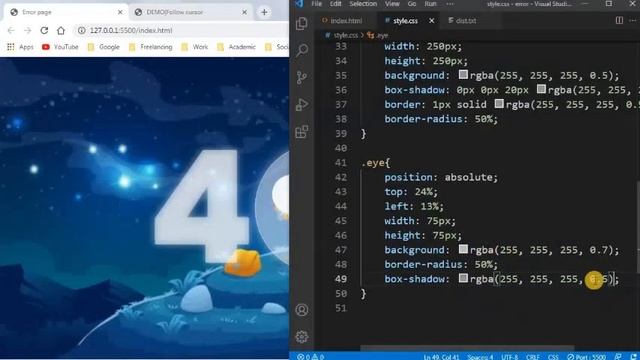Image resolution: width=640 pixels, height=360 pixels.
Task: Click the horizontal scrollbar in editor
Action: tap(467, 349)
